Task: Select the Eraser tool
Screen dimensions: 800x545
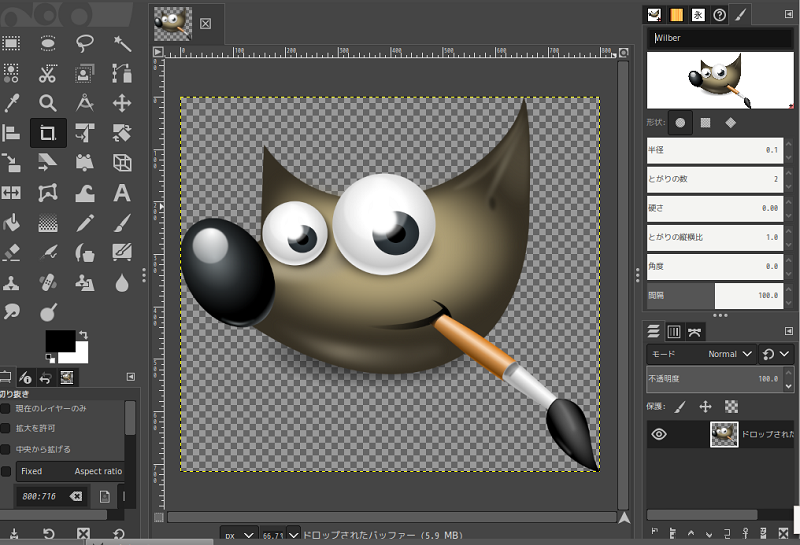Action: pos(11,253)
